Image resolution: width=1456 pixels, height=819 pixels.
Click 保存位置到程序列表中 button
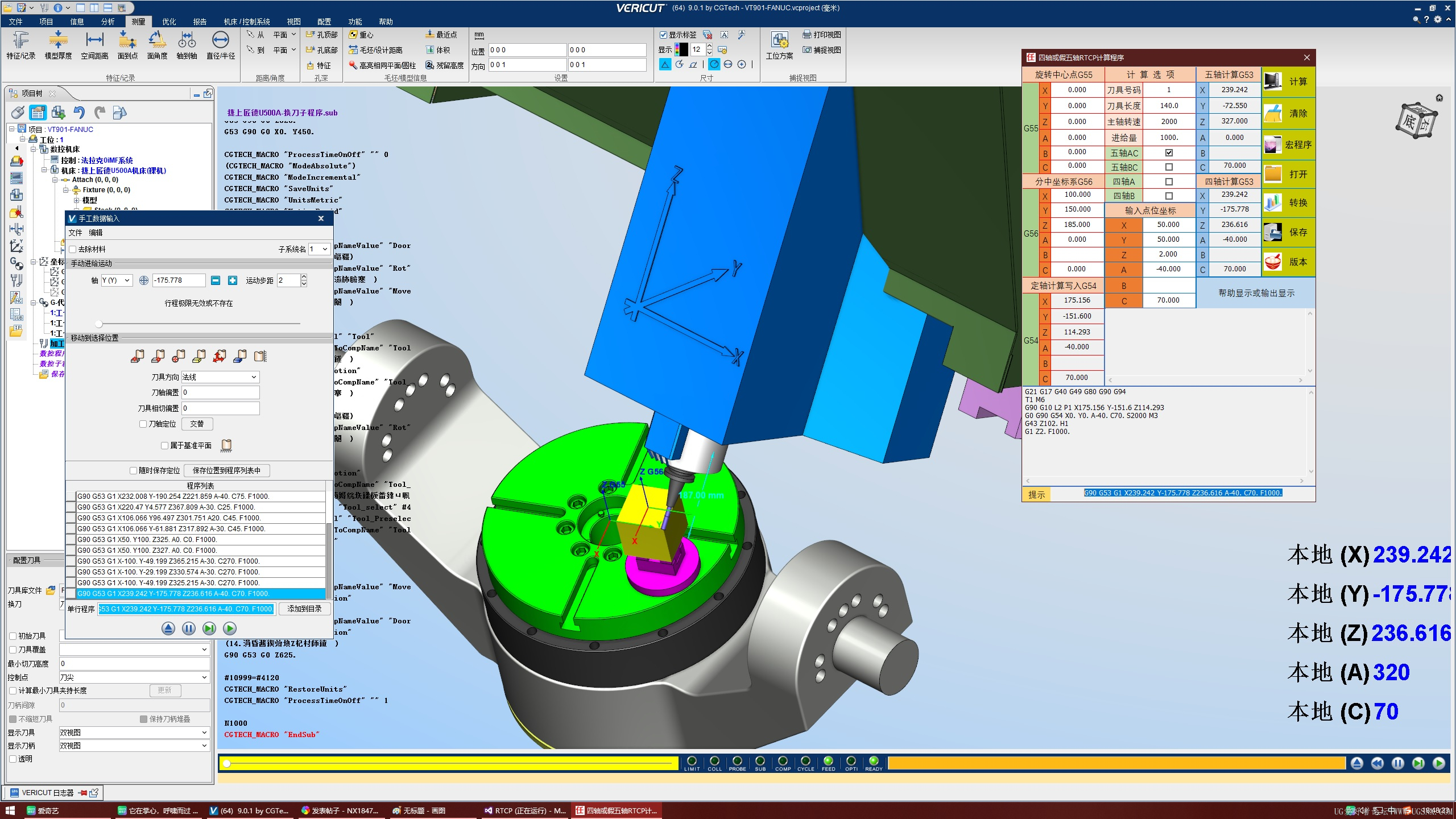[x=226, y=470]
